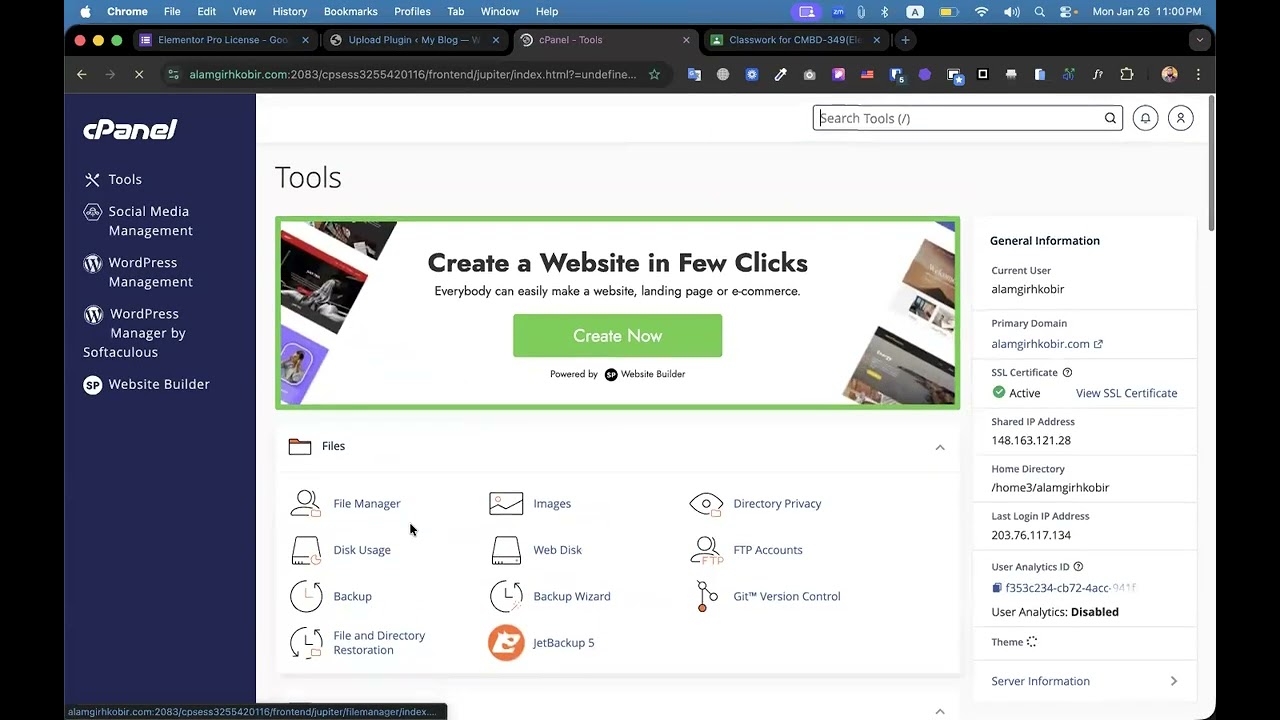Open File and Directory Restoration icon
Viewport: 1280px width, 720px height.
click(x=305, y=642)
